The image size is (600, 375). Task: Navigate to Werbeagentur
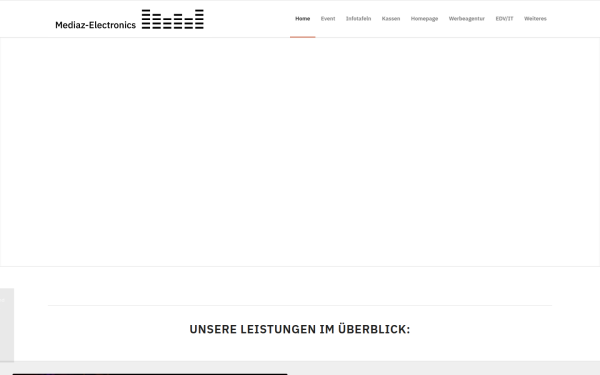(466, 18)
